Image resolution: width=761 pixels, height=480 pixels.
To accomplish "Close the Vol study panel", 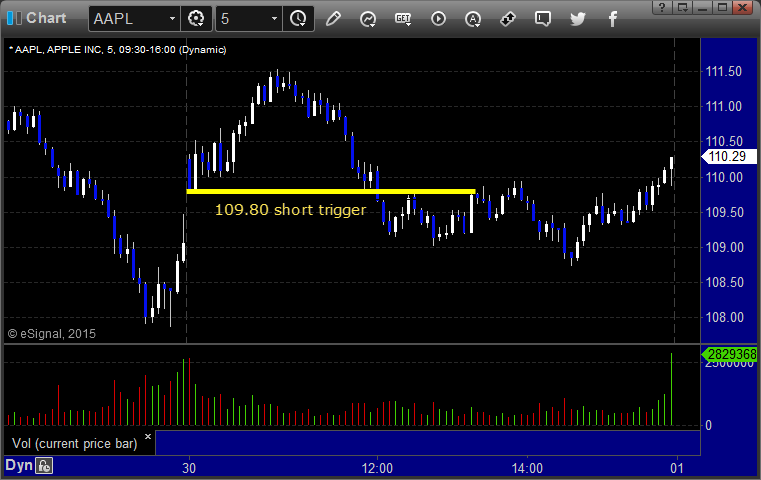I will coord(148,436).
